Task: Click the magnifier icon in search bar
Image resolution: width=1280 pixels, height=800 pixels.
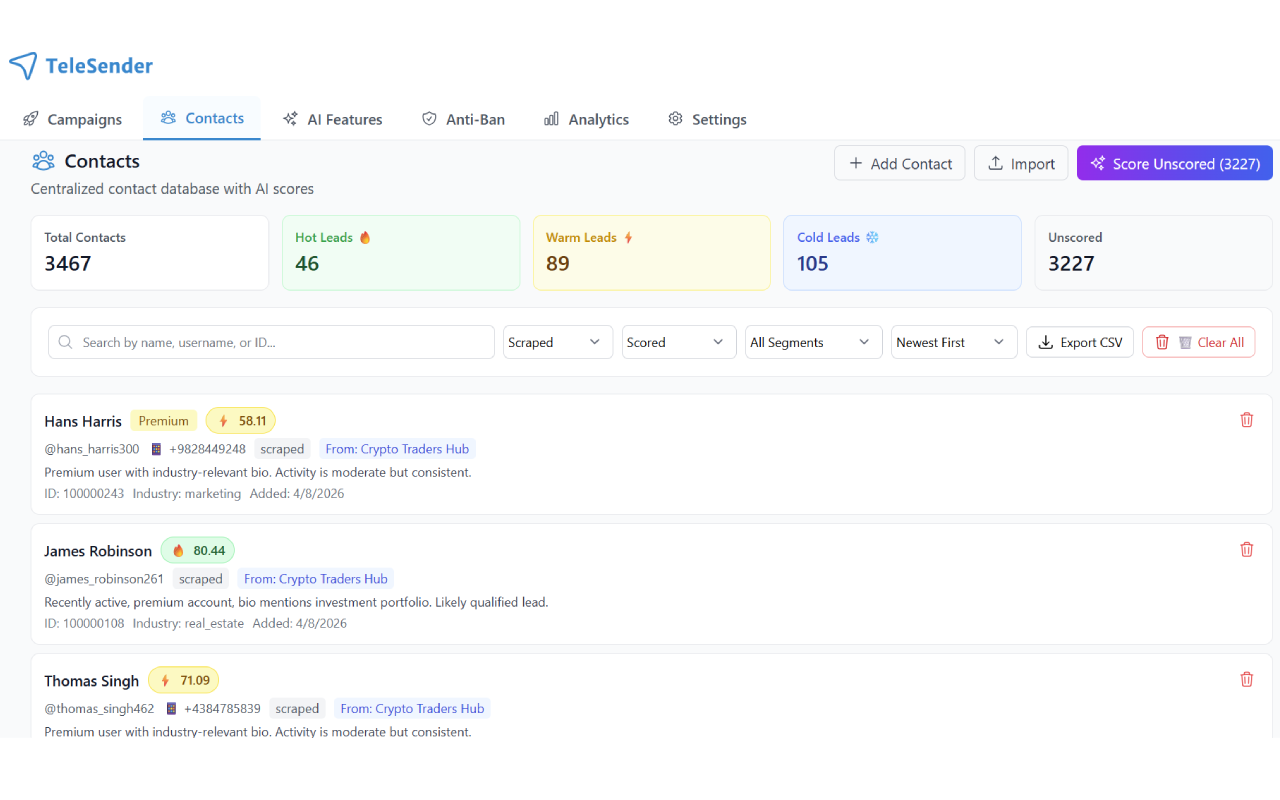Action: pyautogui.click(x=66, y=342)
